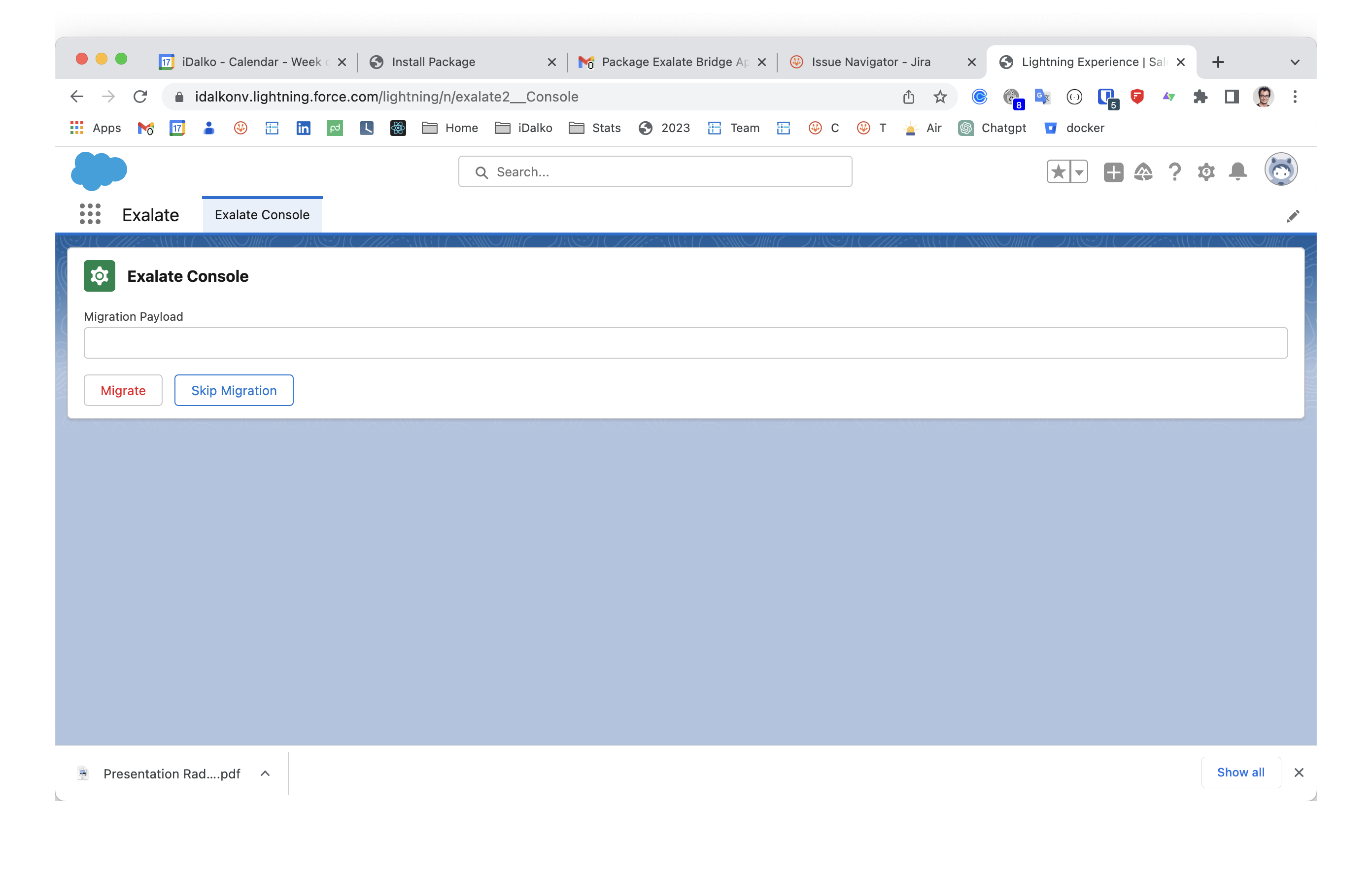Image resolution: width=1372 pixels, height=874 pixels.
Task: Expand the Presentation Rad pdf download options
Action: point(265,773)
